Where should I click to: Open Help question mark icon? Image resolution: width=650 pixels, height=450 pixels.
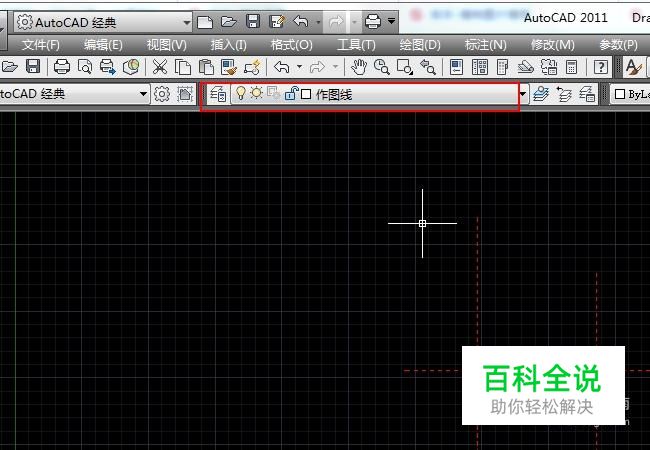601,67
